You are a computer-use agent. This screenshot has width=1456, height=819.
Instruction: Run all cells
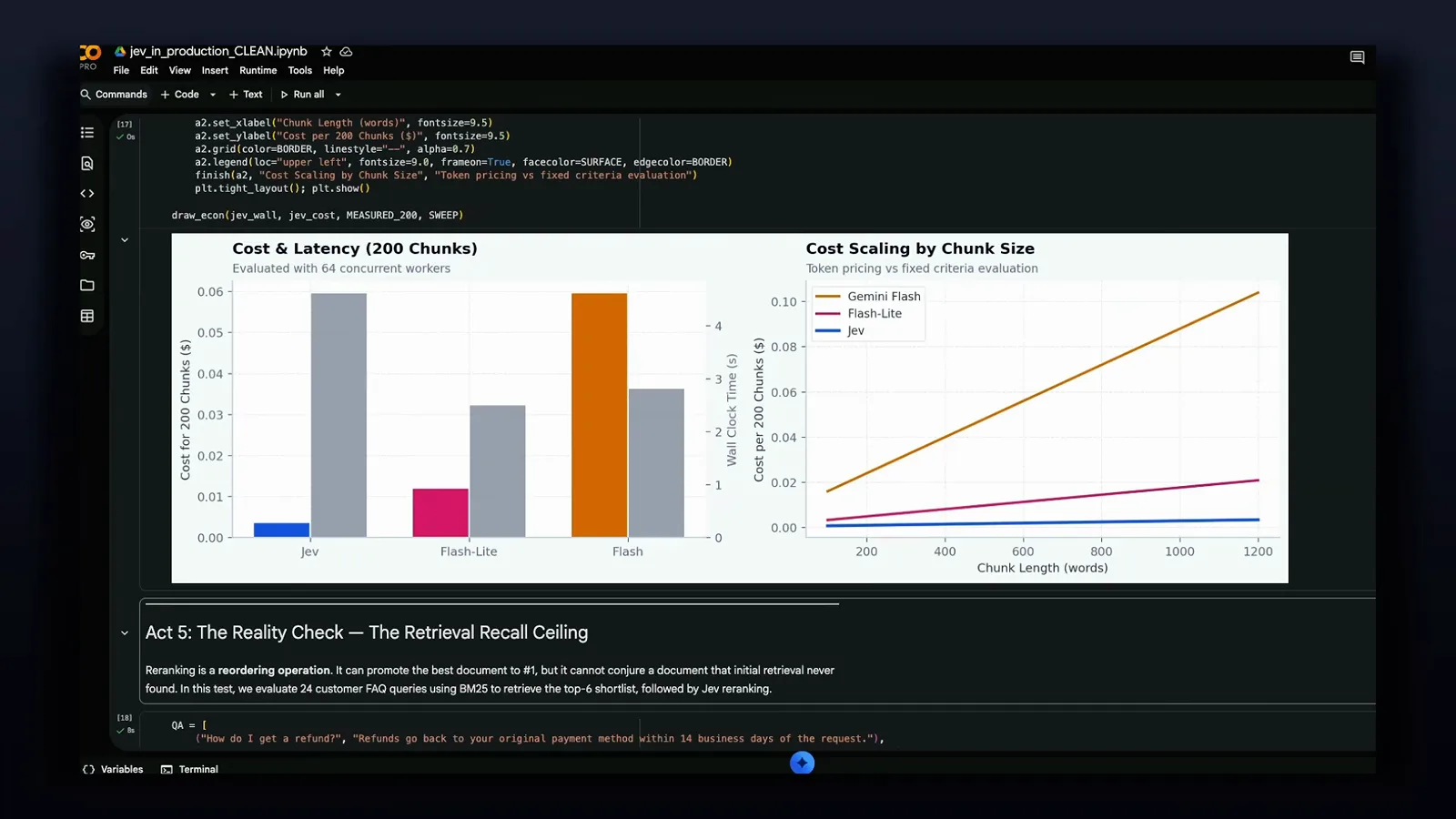point(302,95)
